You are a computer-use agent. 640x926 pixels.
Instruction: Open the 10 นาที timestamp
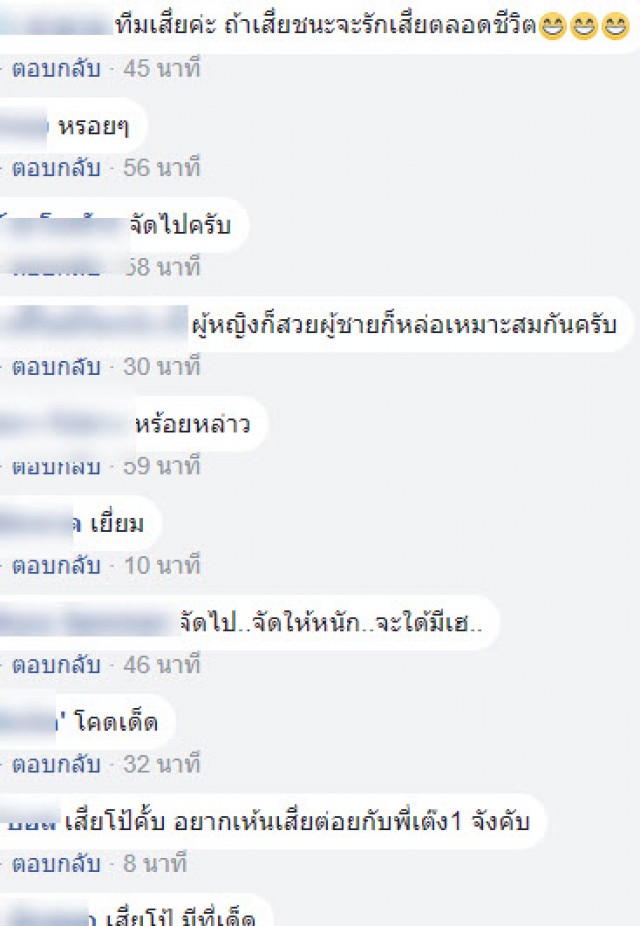(x=162, y=566)
